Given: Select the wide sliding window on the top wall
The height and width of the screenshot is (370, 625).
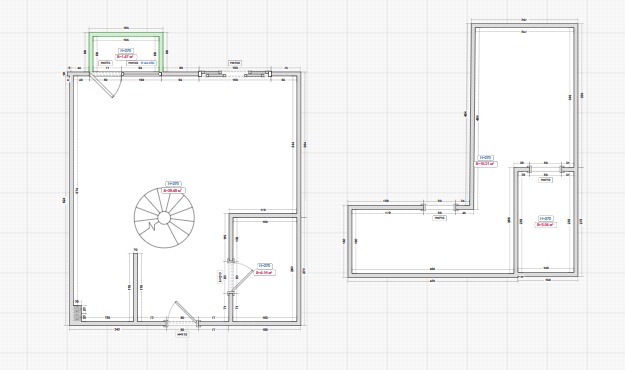Looking at the screenshot, I should (x=235, y=74).
